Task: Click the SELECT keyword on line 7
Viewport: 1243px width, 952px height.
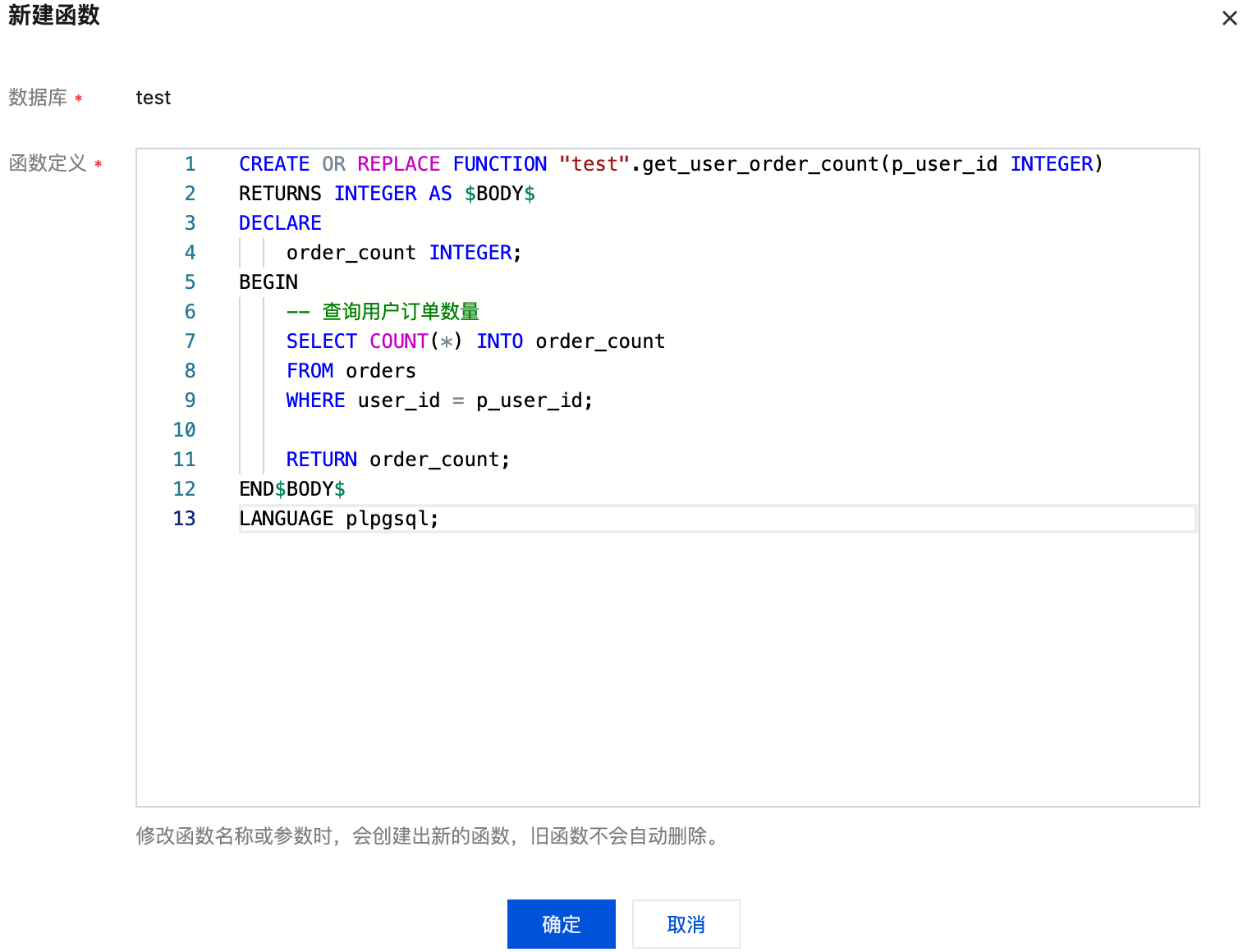Action: [x=321, y=341]
